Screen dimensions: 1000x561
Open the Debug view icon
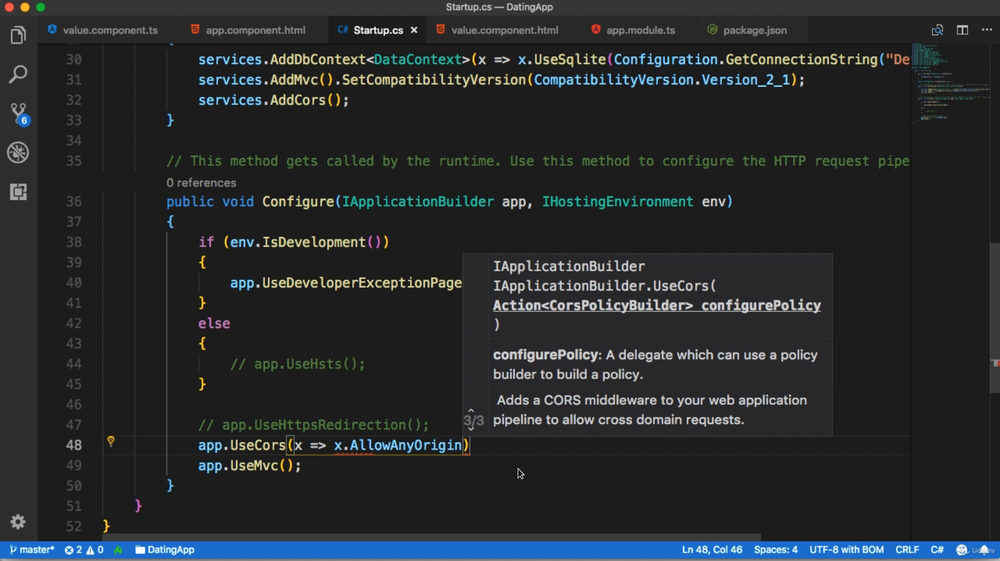pos(18,152)
